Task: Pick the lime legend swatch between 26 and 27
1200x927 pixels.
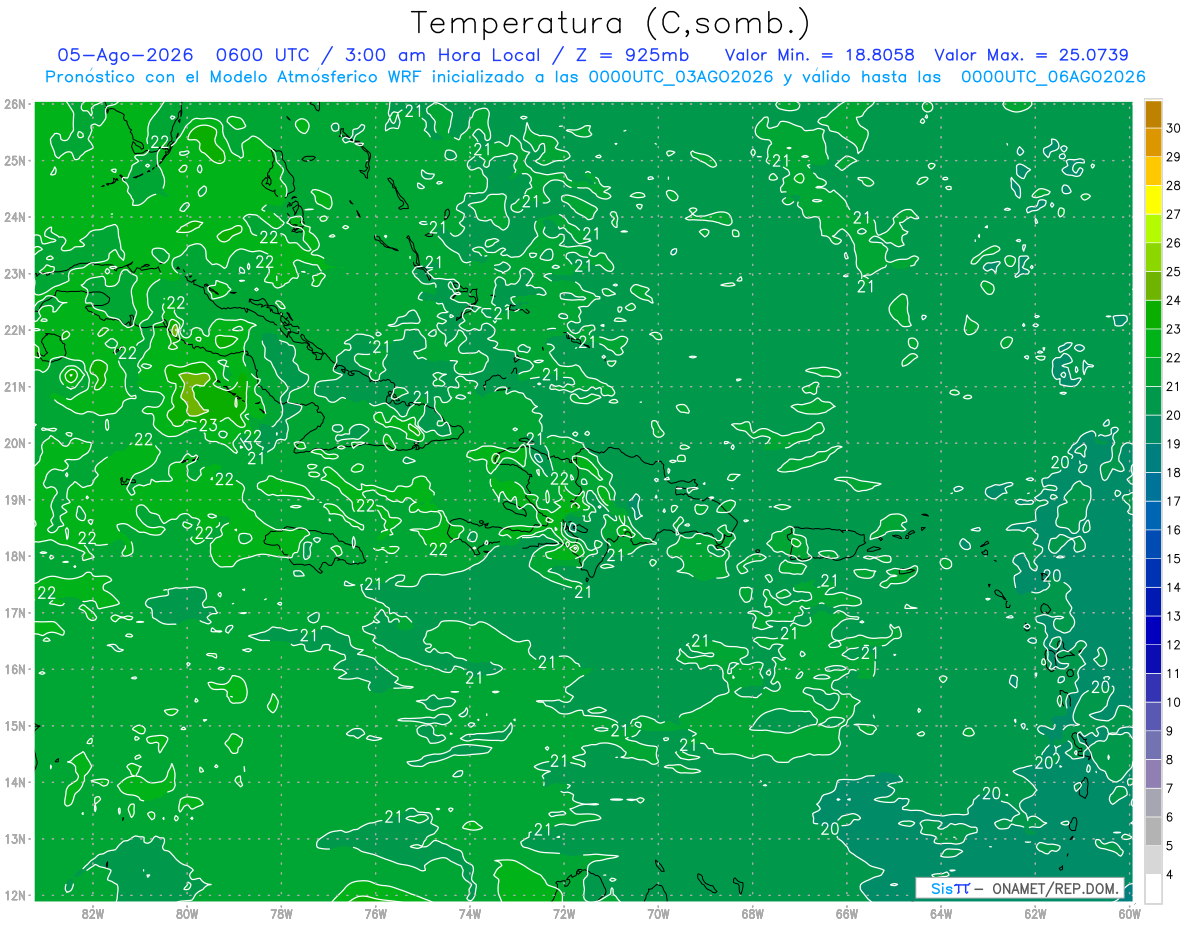Action: (x=1153, y=228)
